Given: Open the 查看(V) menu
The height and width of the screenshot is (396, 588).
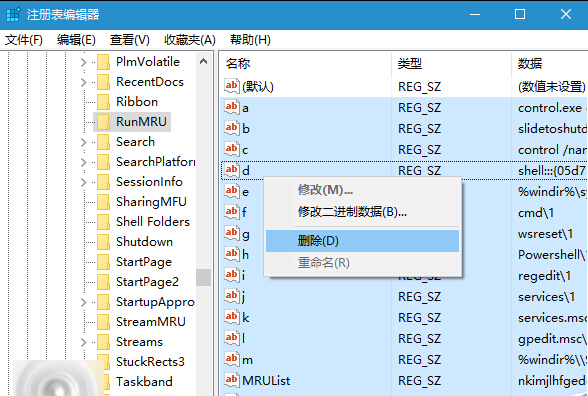Looking at the screenshot, I should coord(130,40).
